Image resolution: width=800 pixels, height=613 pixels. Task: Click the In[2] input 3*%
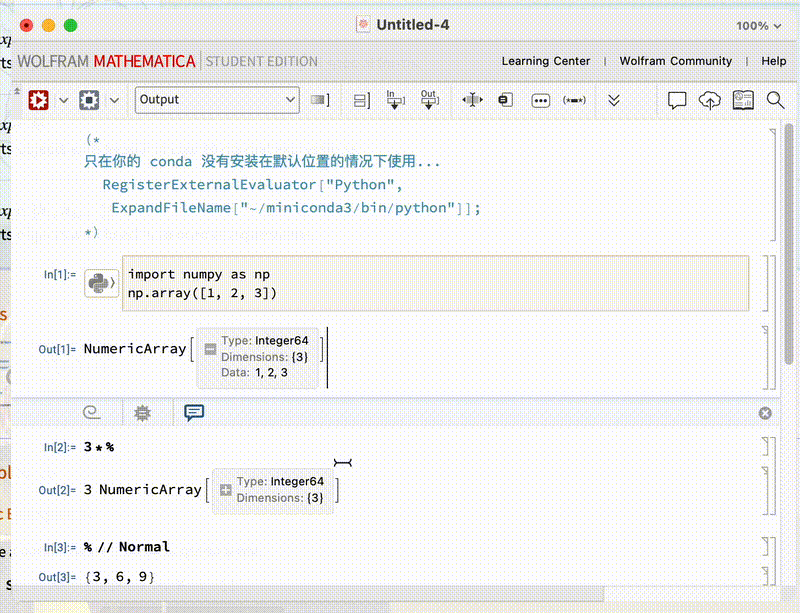[99, 447]
